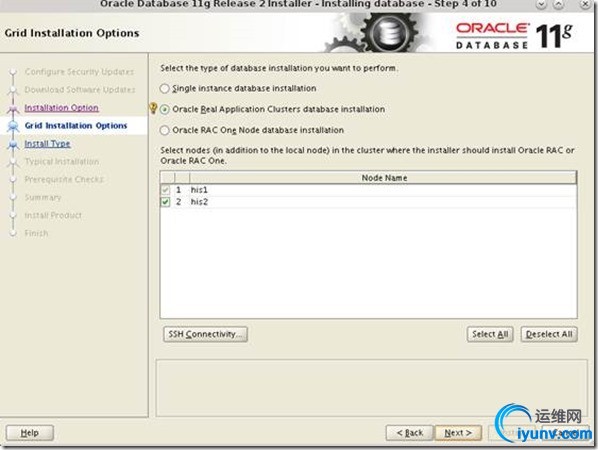Click the Node Name column header

[384, 178]
